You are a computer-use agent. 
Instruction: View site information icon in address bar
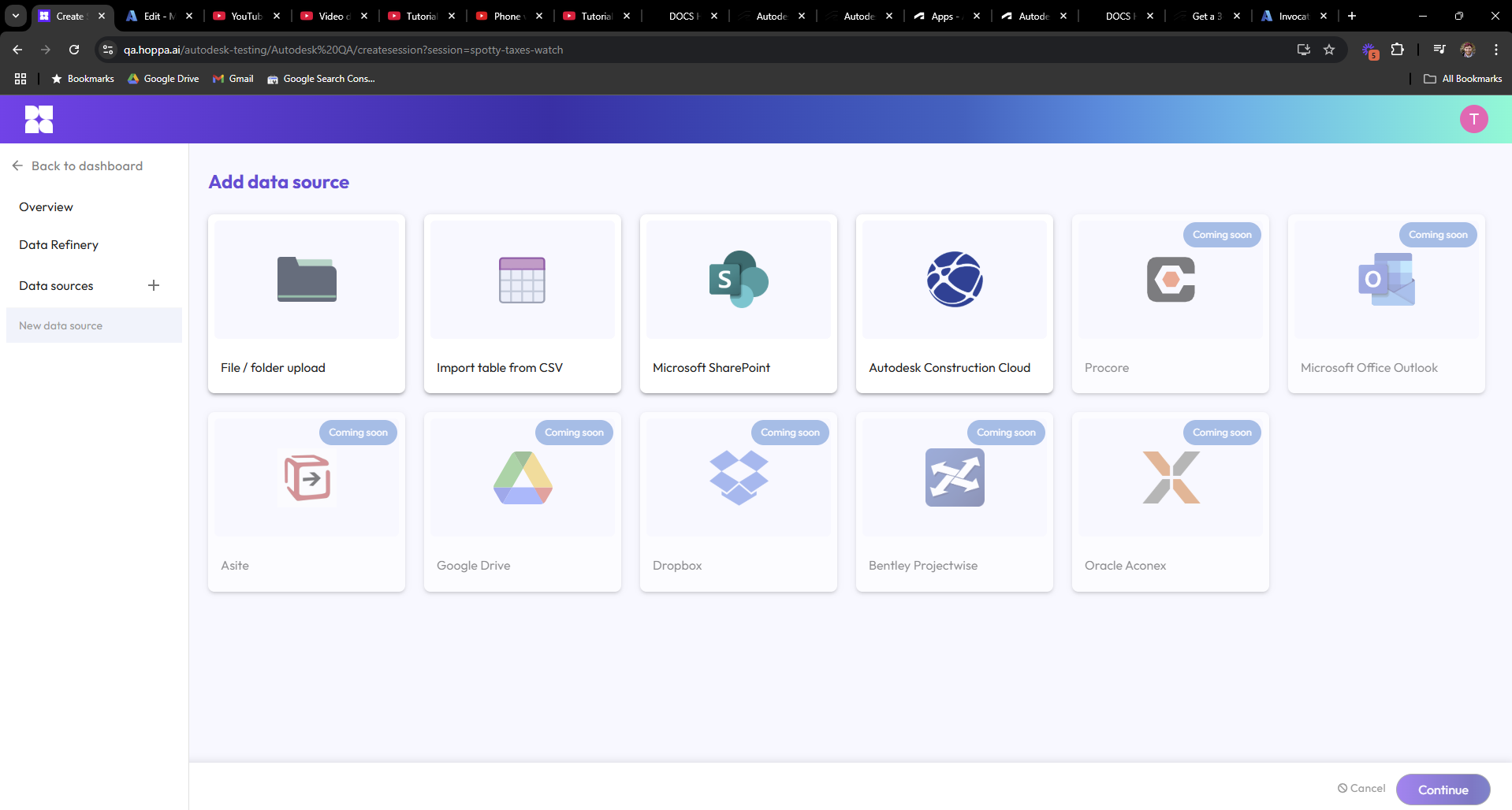pos(108,50)
